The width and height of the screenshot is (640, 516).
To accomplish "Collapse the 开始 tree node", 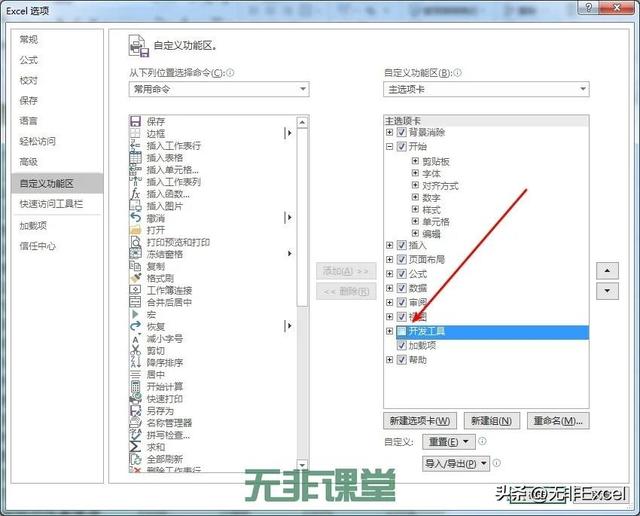I will (389, 146).
